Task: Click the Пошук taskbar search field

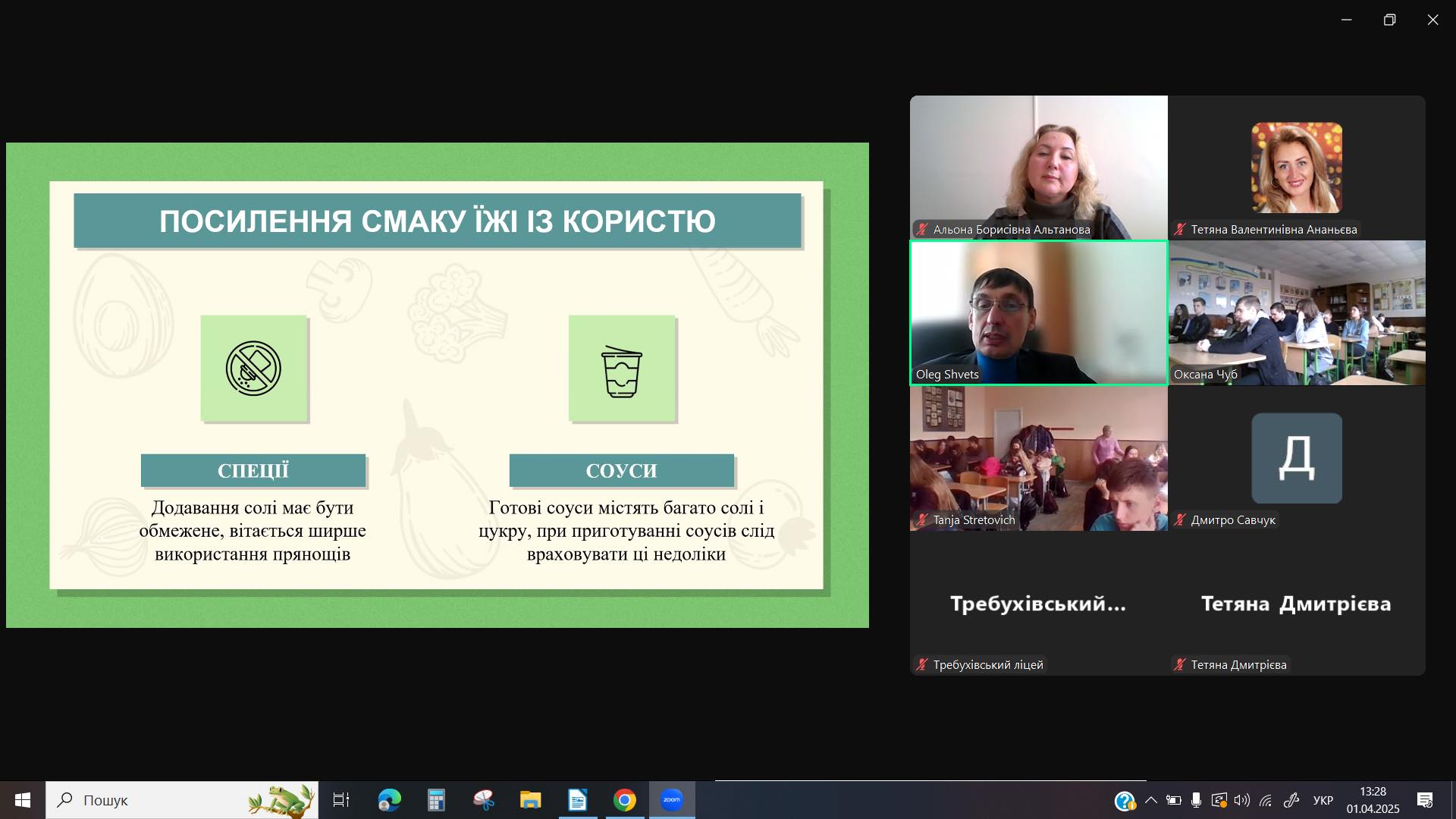Action: click(182, 800)
